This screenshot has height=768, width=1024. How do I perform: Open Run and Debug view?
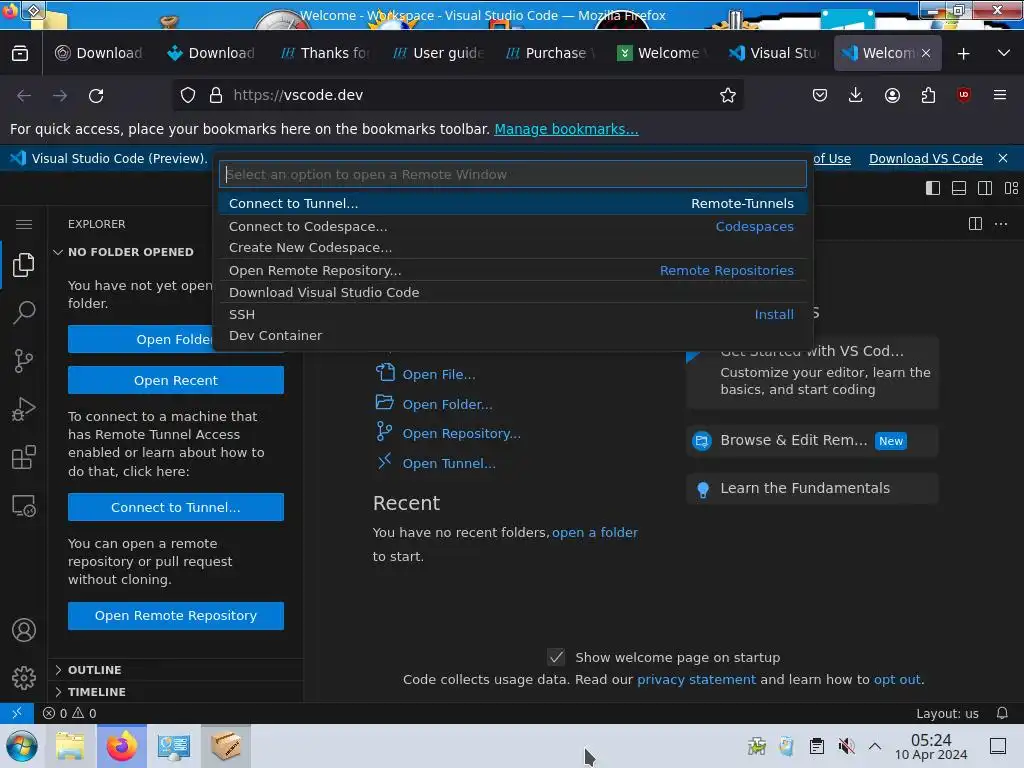24,409
